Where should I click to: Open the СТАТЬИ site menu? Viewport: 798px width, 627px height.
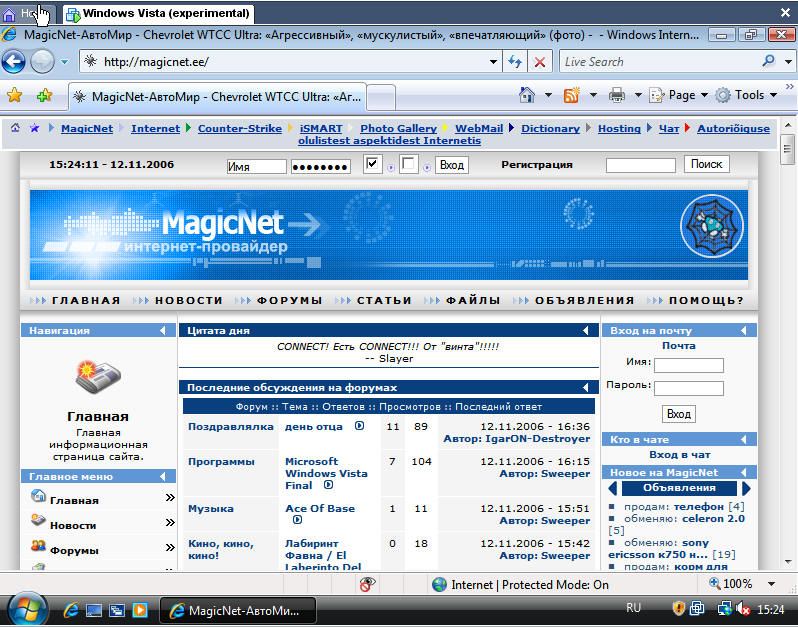(x=384, y=300)
